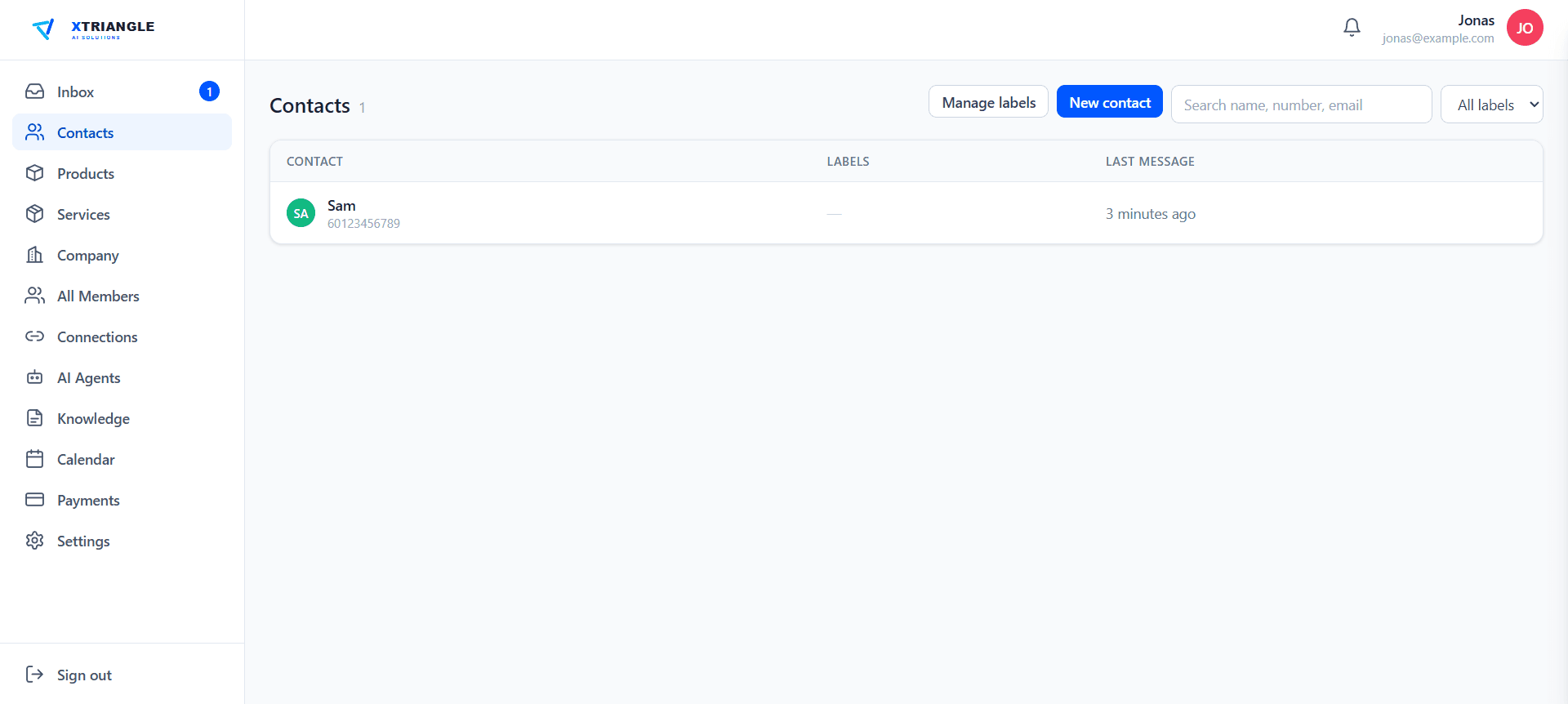This screenshot has width=1568, height=704.
Task: Click the Contacts page heading
Action: tap(310, 106)
